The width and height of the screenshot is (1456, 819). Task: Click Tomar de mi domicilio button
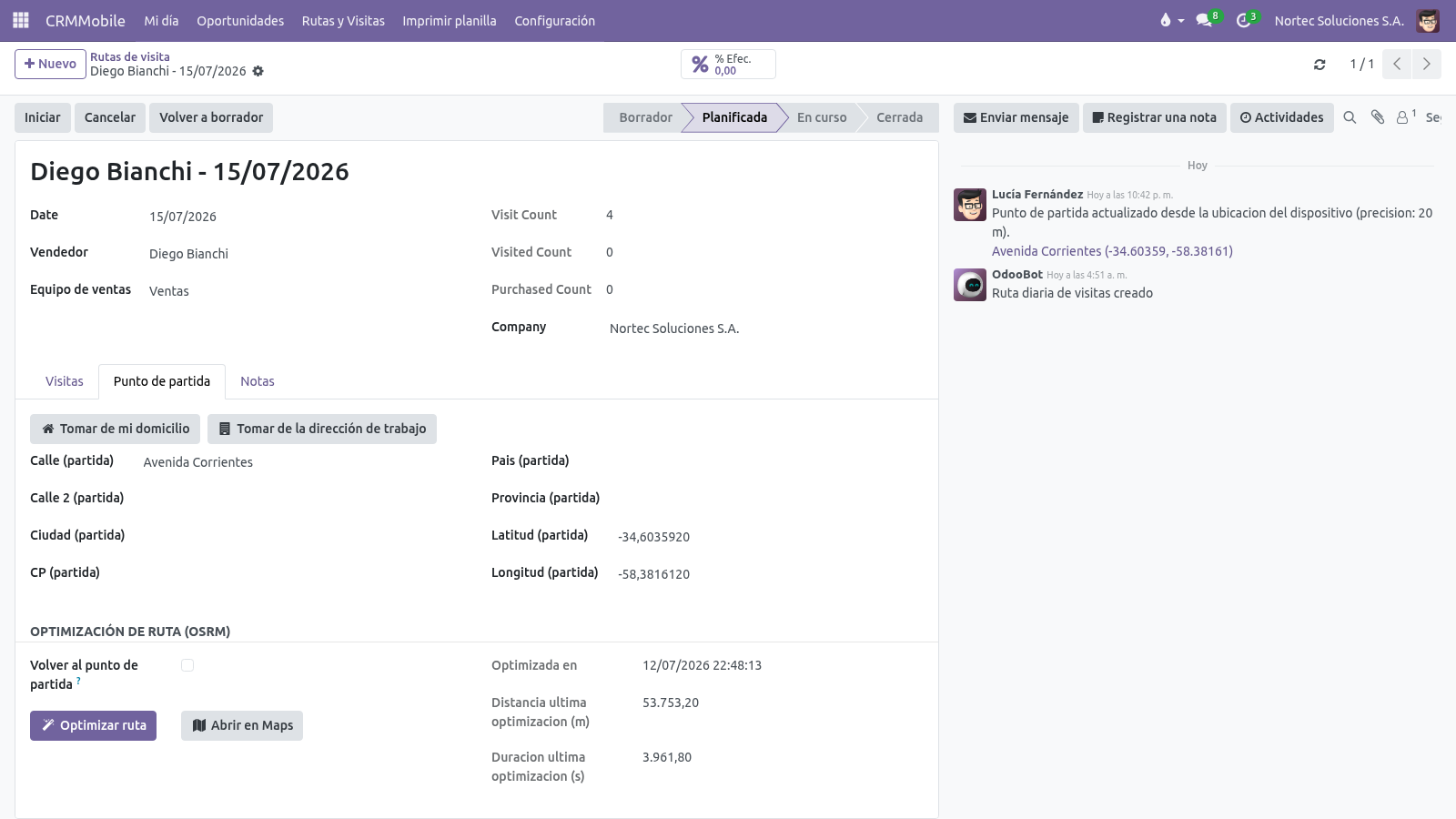click(116, 429)
